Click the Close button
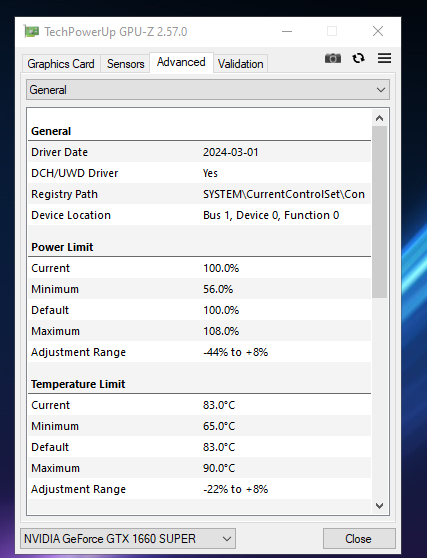The width and height of the screenshot is (427, 558). [359, 538]
